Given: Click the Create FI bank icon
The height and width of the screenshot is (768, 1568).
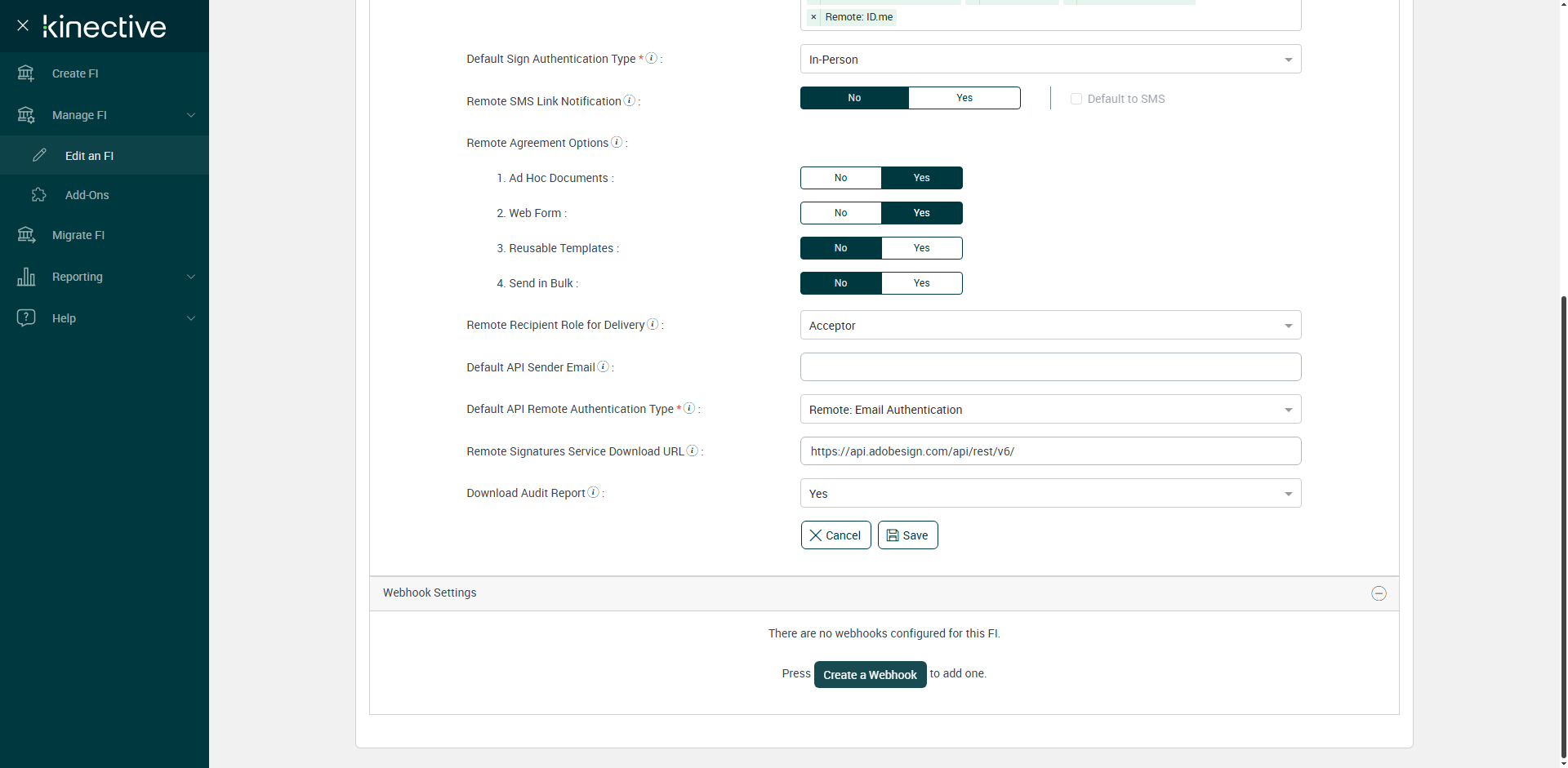Looking at the screenshot, I should [x=26, y=73].
